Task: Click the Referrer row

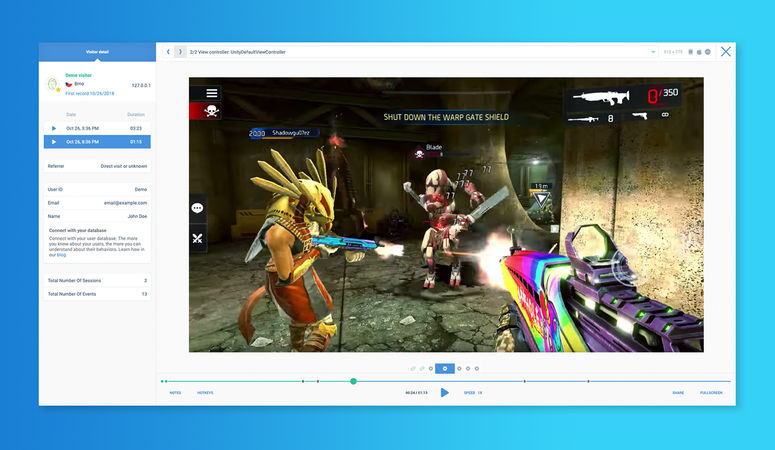Action: pyautogui.click(x=97, y=166)
